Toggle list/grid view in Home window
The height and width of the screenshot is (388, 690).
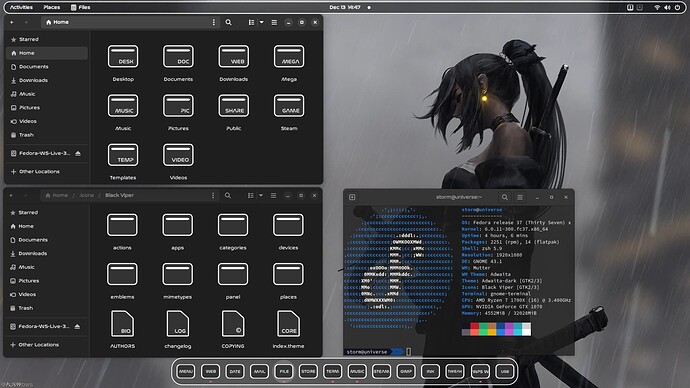[x=251, y=22]
